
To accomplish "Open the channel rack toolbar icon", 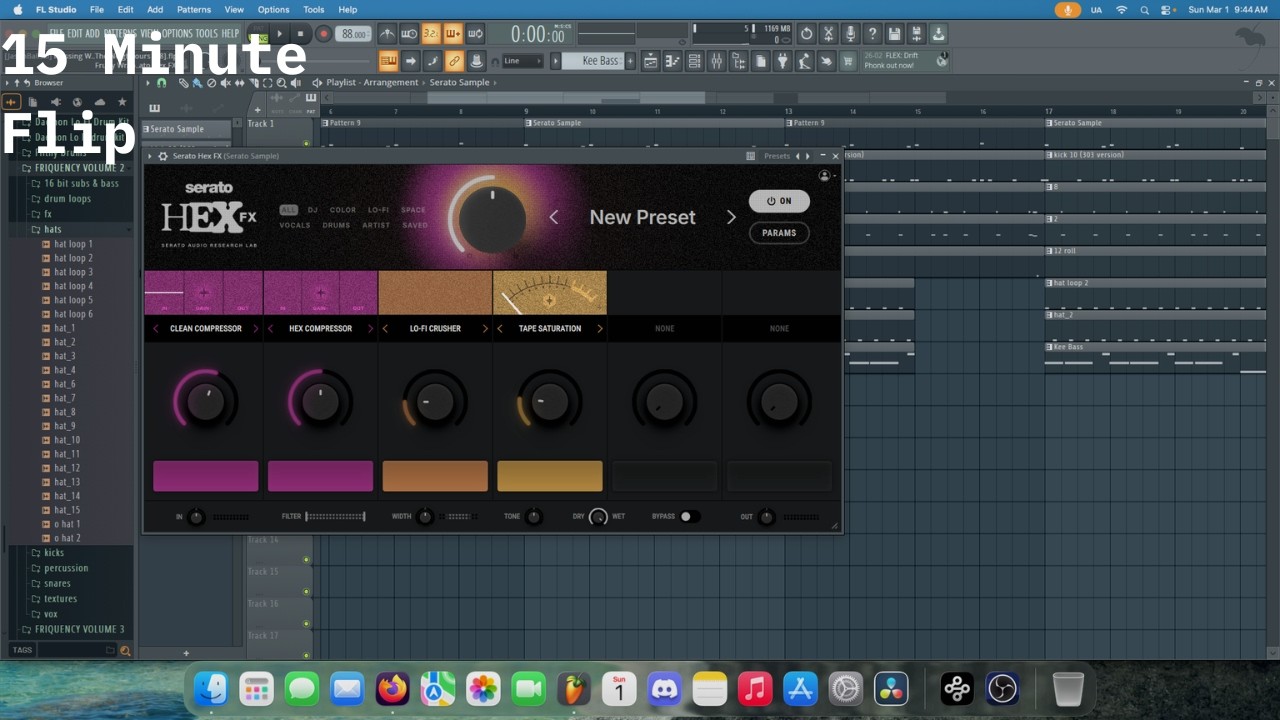I will [694, 61].
